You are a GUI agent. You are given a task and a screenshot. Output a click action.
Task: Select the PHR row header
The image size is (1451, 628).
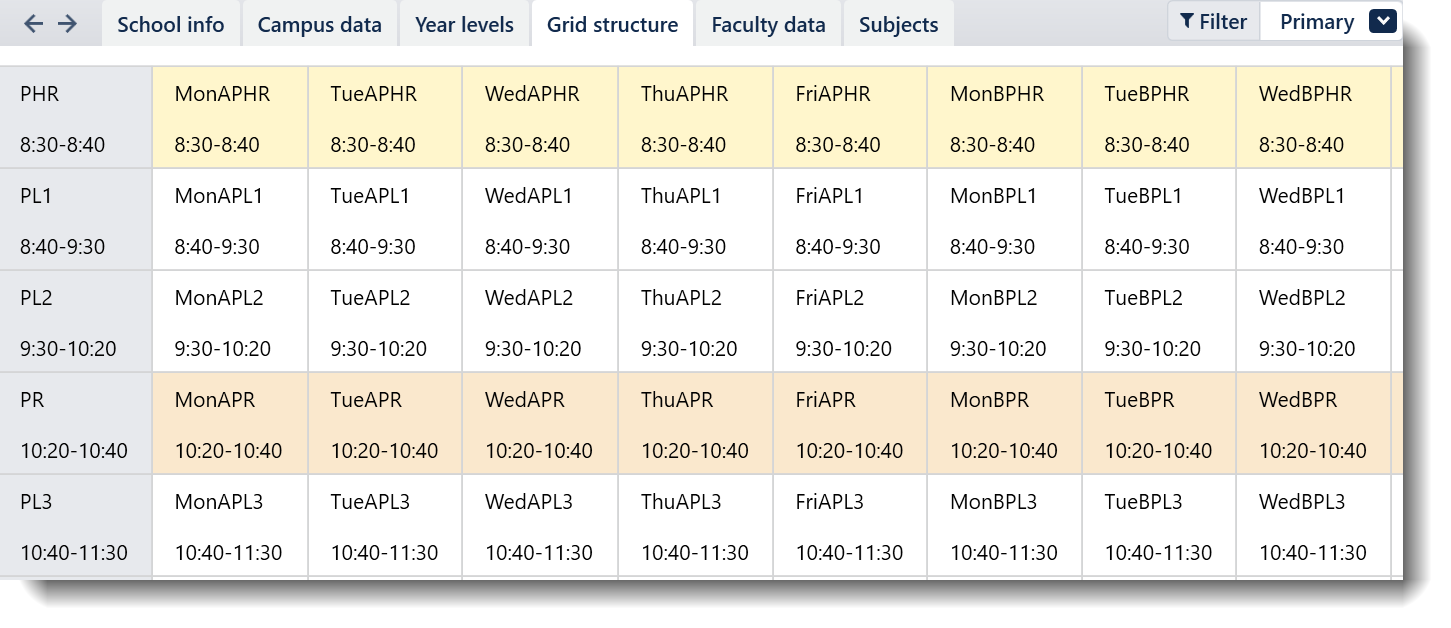[x=76, y=118]
